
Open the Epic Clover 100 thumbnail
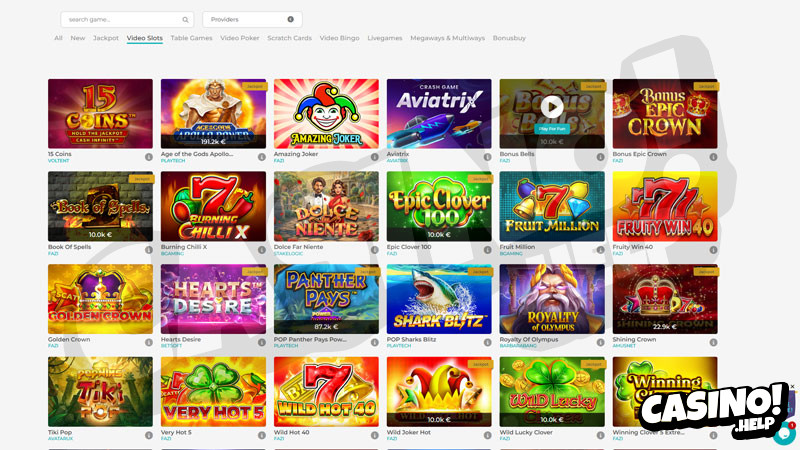[439, 206]
